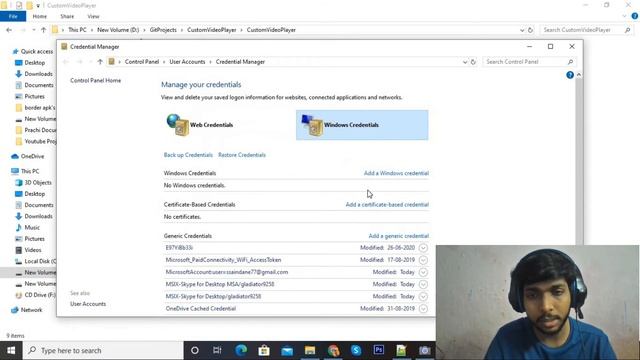The width and height of the screenshot is (640, 360).
Task: Click taskbar Type here to search box
Action: tap(103, 350)
